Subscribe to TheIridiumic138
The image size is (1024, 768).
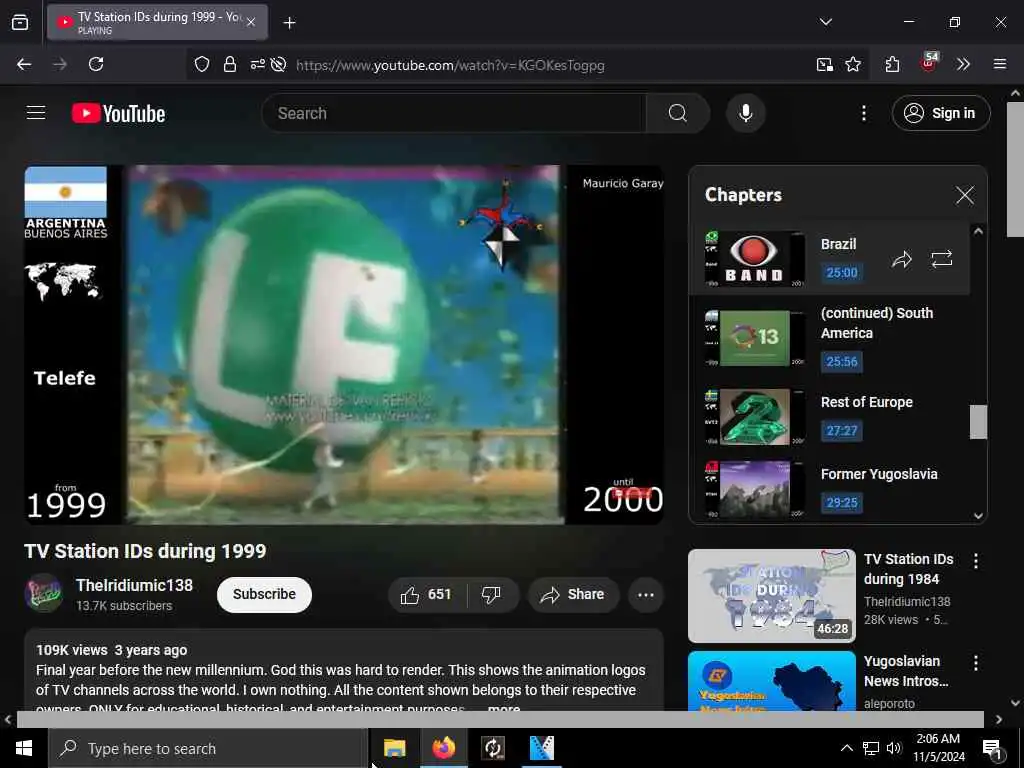[x=264, y=594]
